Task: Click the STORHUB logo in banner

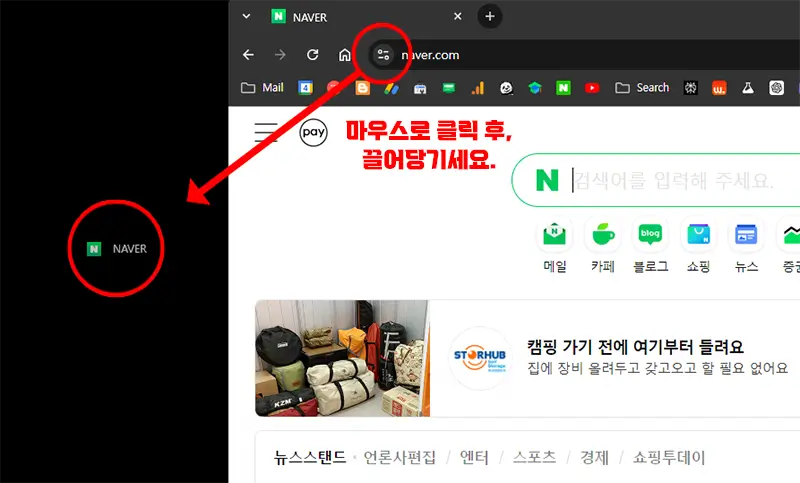Action: [x=480, y=358]
